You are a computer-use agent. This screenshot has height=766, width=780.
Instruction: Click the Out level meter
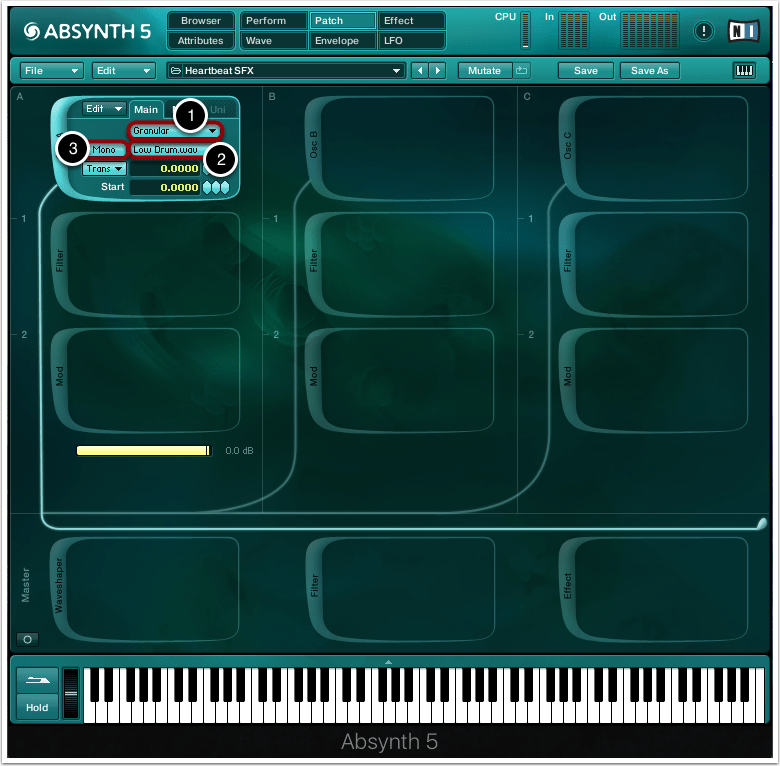click(x=650, y=30)
